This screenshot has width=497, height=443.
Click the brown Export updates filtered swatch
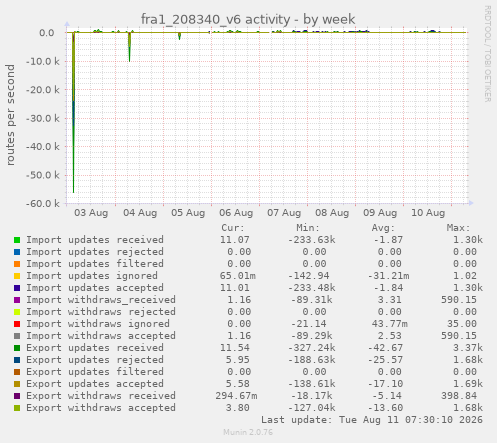[17, 372]
